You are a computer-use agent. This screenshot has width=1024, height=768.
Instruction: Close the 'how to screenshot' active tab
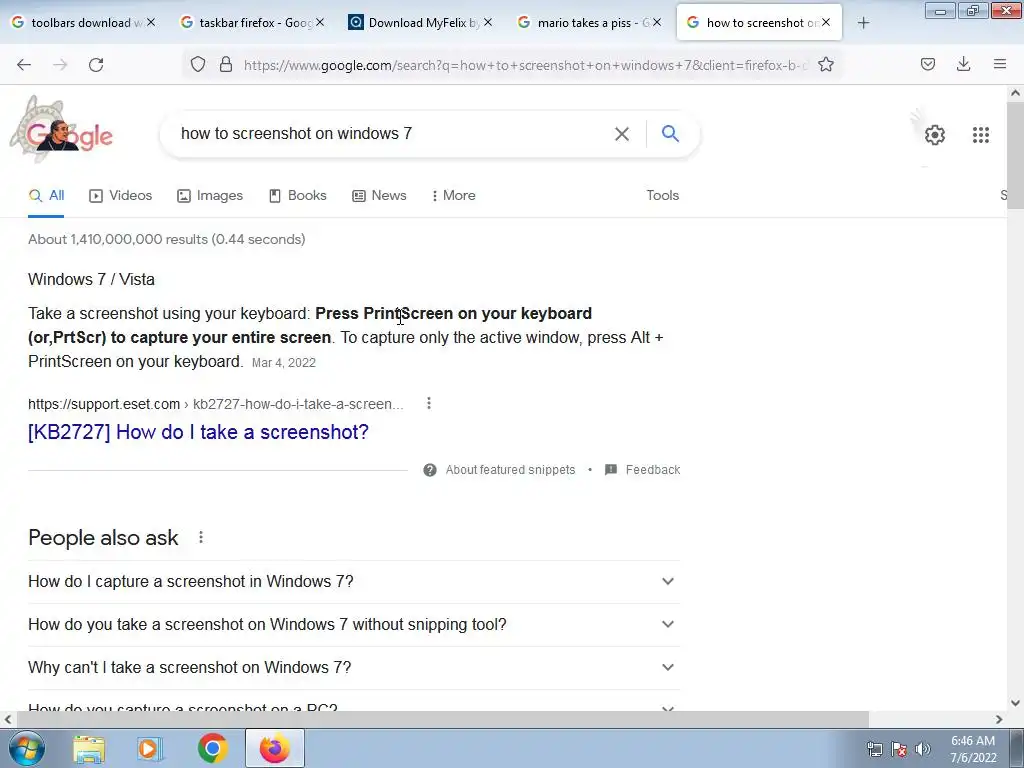click(826, 22)
